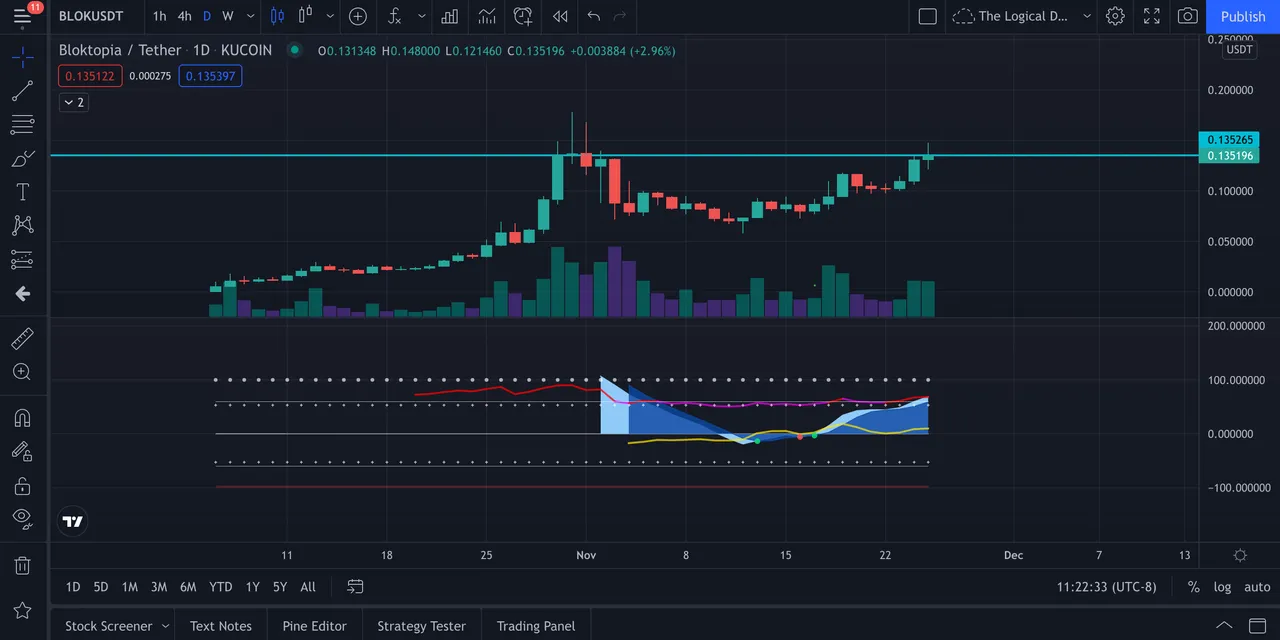Toggle auto scale
The height and width of the screenshot is (640, 1280).
[1257, 587]
